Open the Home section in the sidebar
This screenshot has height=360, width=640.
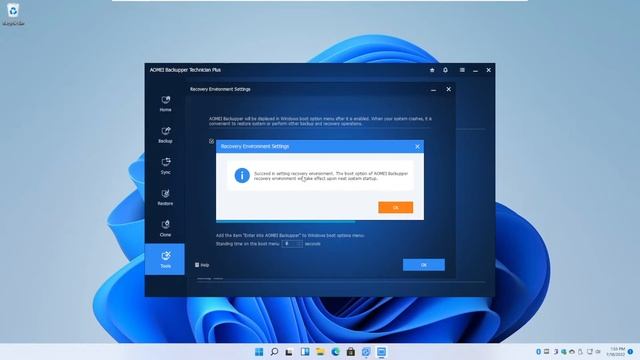coord(165,104)
